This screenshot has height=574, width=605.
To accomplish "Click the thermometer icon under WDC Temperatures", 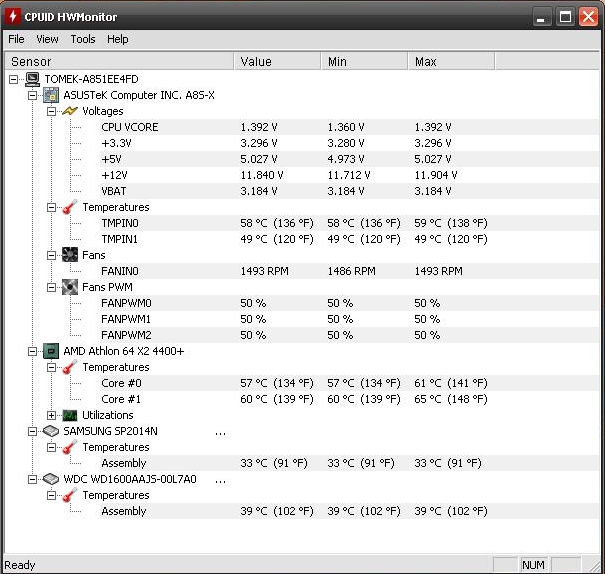I will [69, 495].
